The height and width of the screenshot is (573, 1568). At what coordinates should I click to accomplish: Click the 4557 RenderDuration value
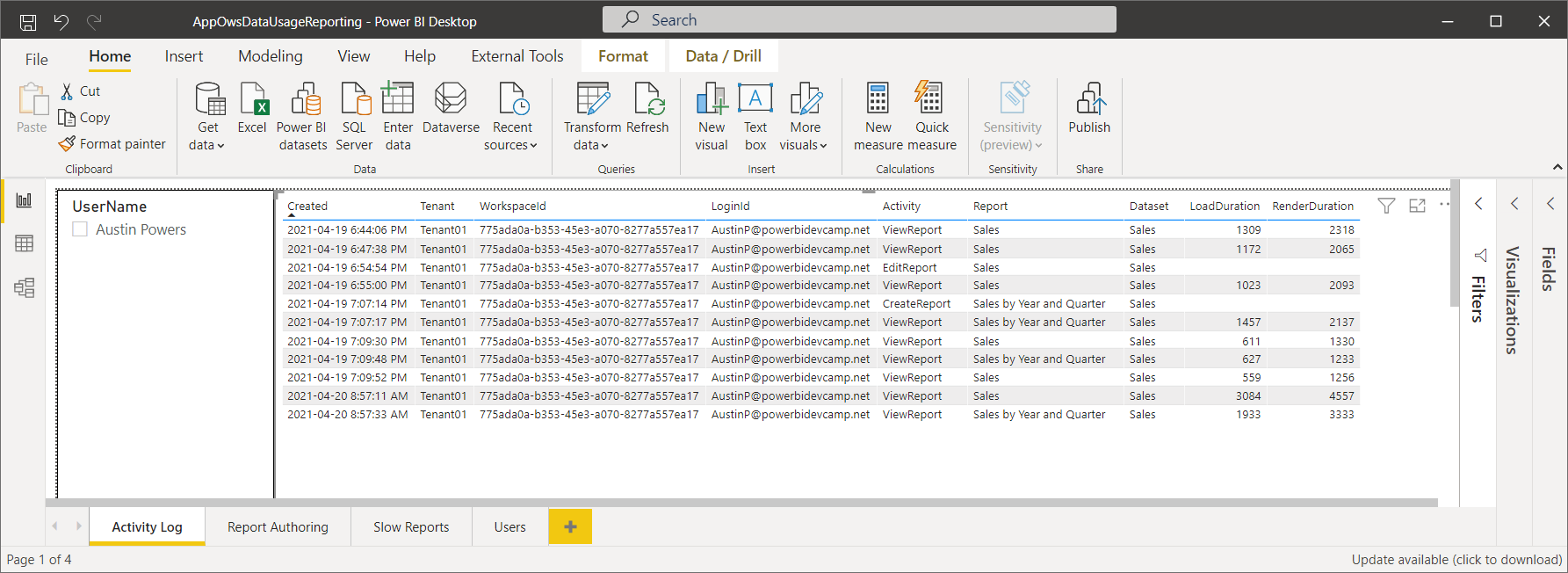coord(1341,396)
